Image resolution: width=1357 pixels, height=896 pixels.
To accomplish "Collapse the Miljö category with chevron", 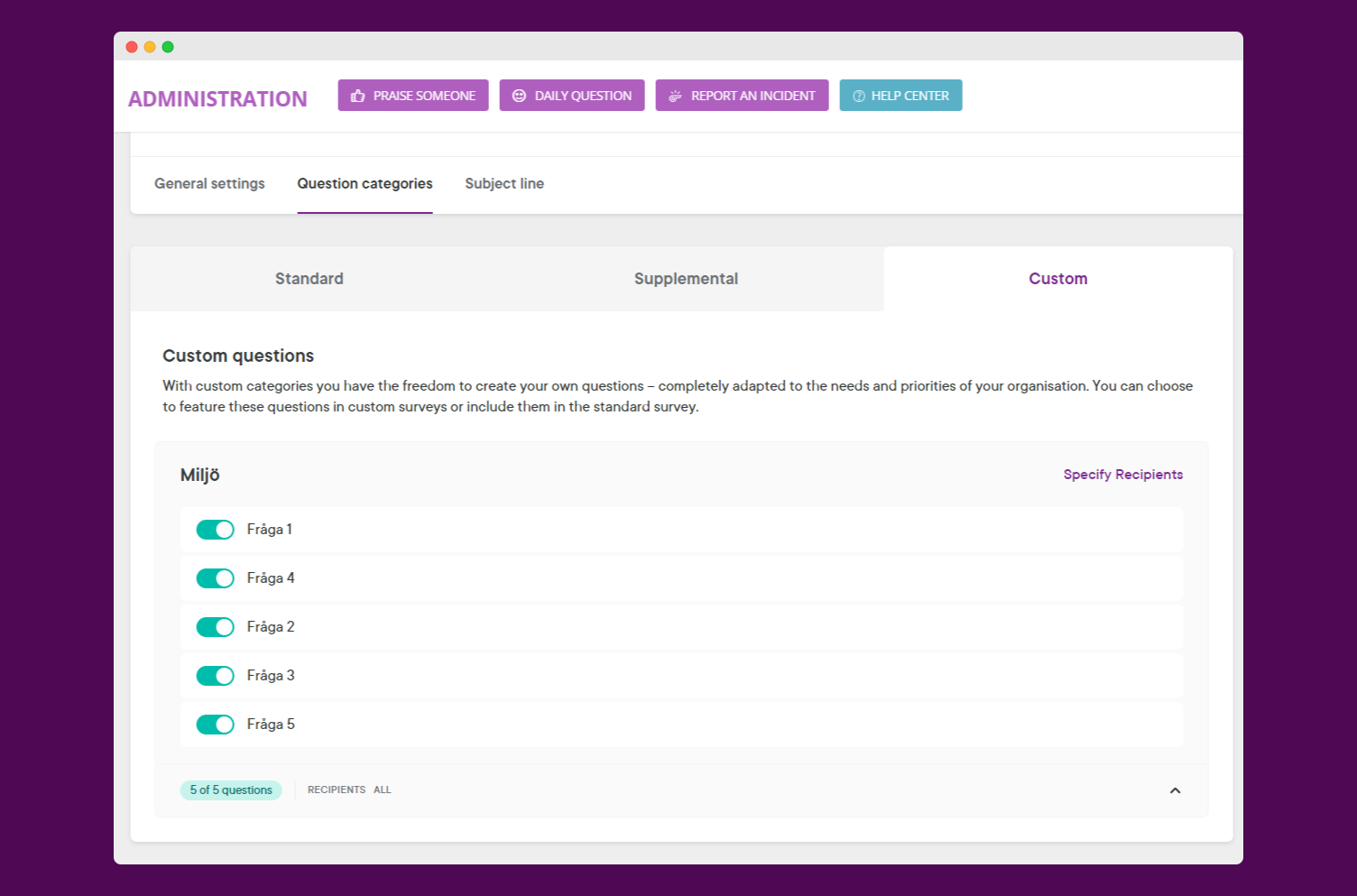I will 1175,790.
